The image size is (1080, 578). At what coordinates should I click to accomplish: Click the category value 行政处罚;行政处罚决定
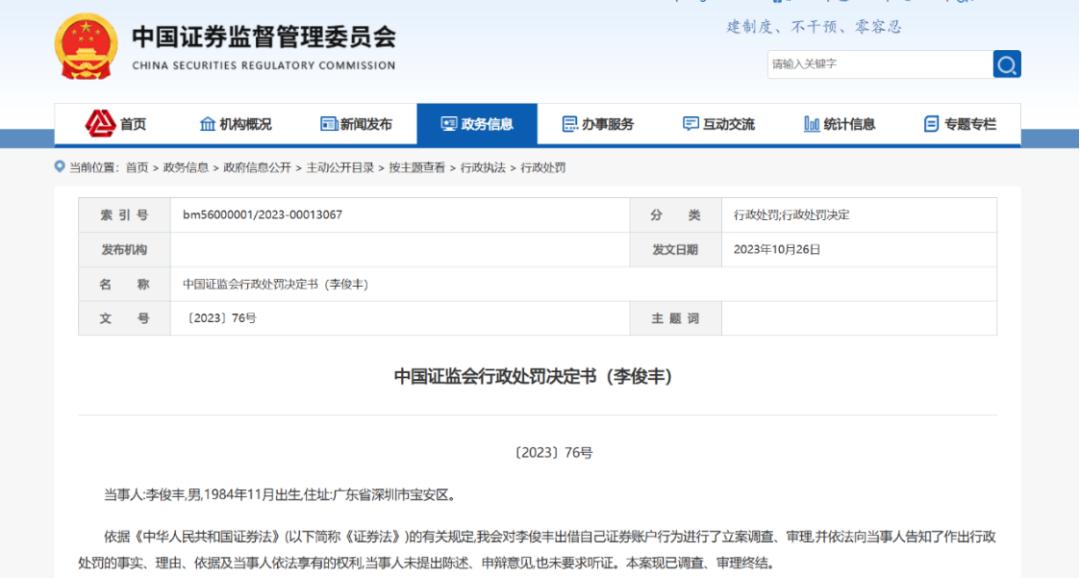point(791,215)
